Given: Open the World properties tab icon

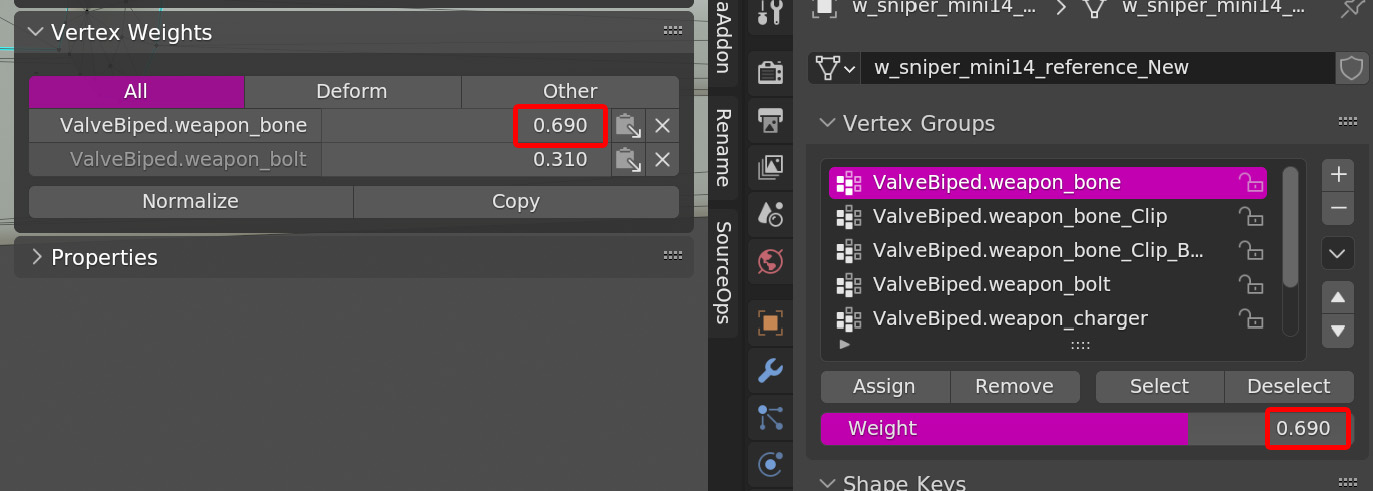Looking at the screenshot, I should [770, 262].
